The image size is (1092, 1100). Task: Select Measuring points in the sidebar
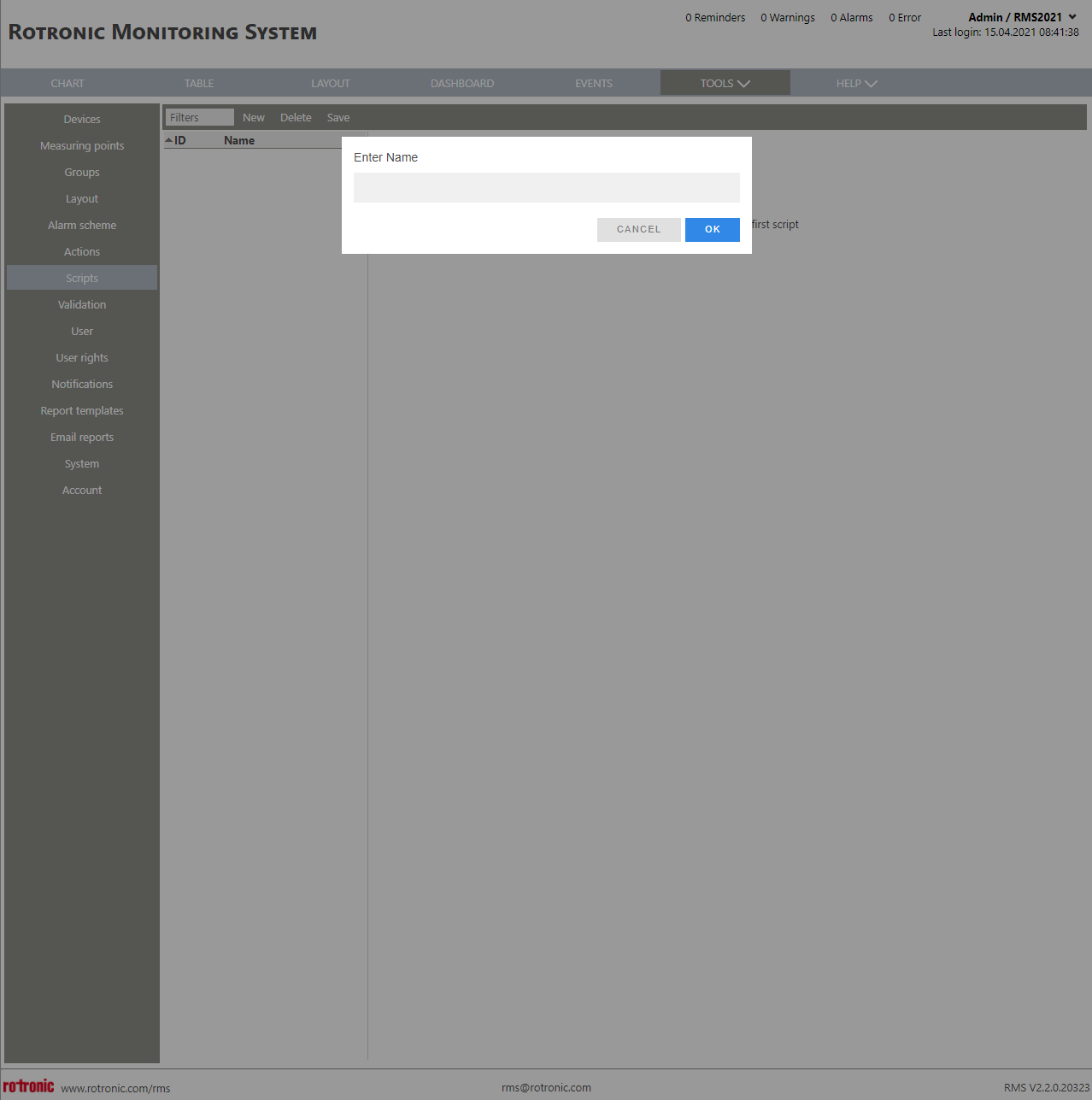[82, 145]
